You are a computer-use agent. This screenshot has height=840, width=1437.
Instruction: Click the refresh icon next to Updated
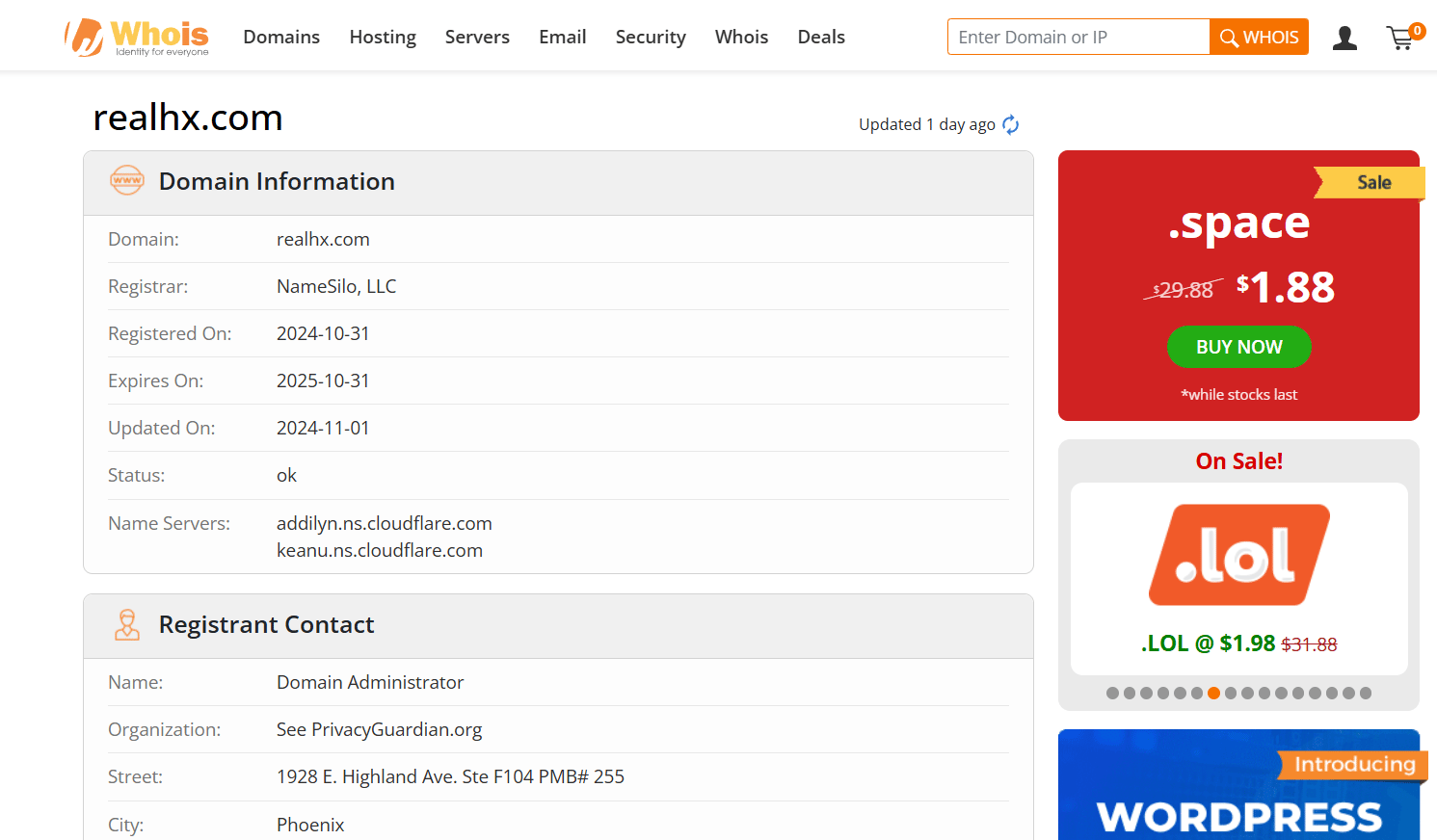1010,124
